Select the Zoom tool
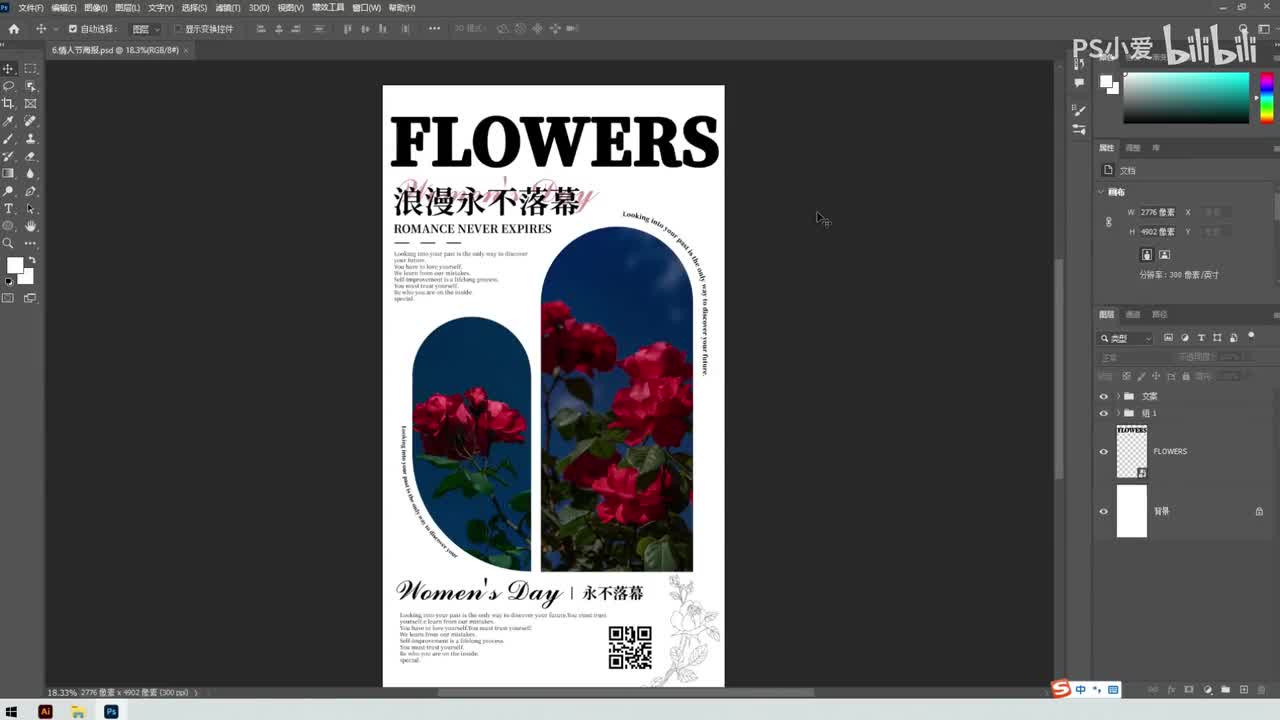 click(x=8, y=243)
